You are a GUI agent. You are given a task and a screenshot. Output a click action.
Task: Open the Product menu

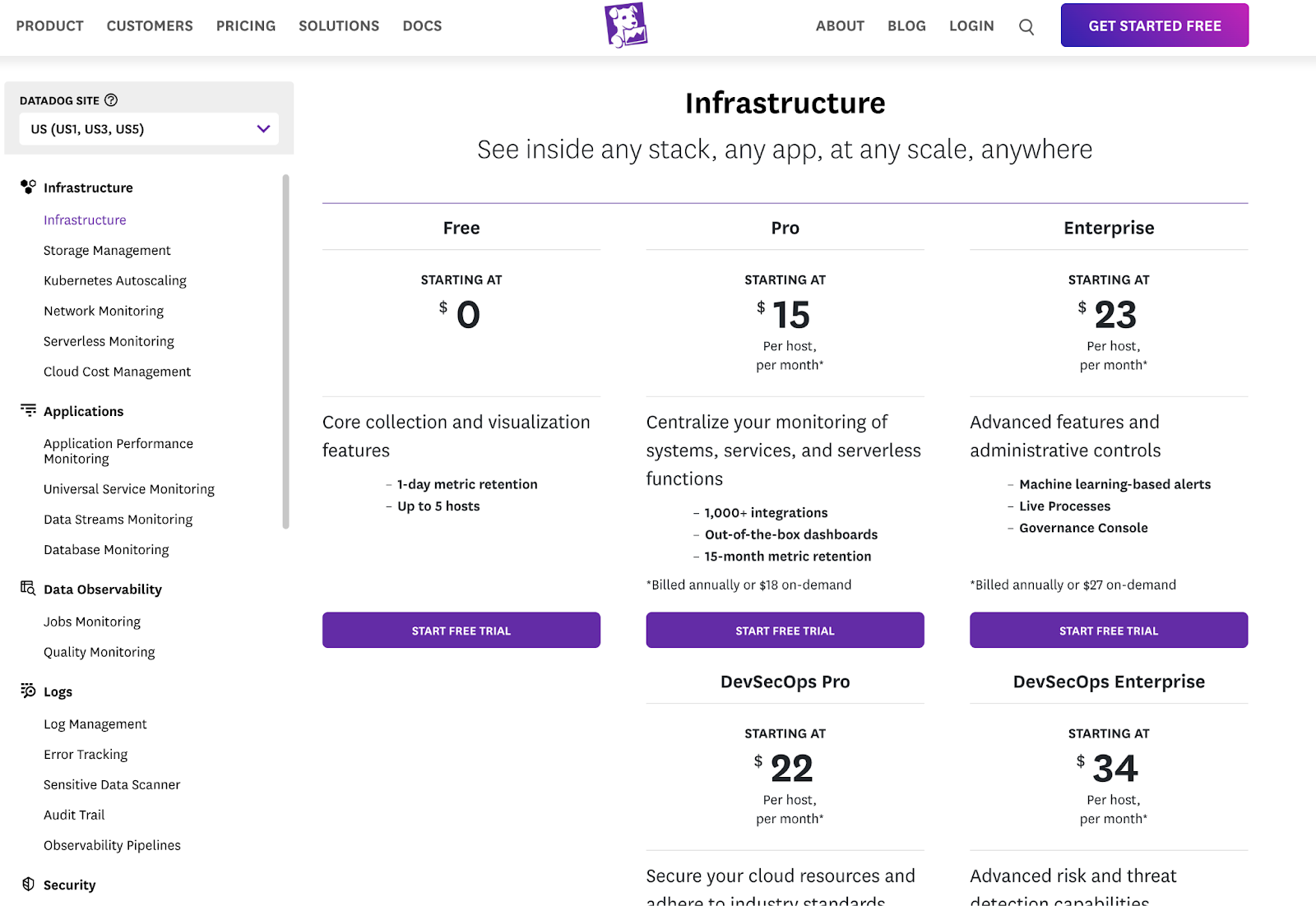(50, 25)
